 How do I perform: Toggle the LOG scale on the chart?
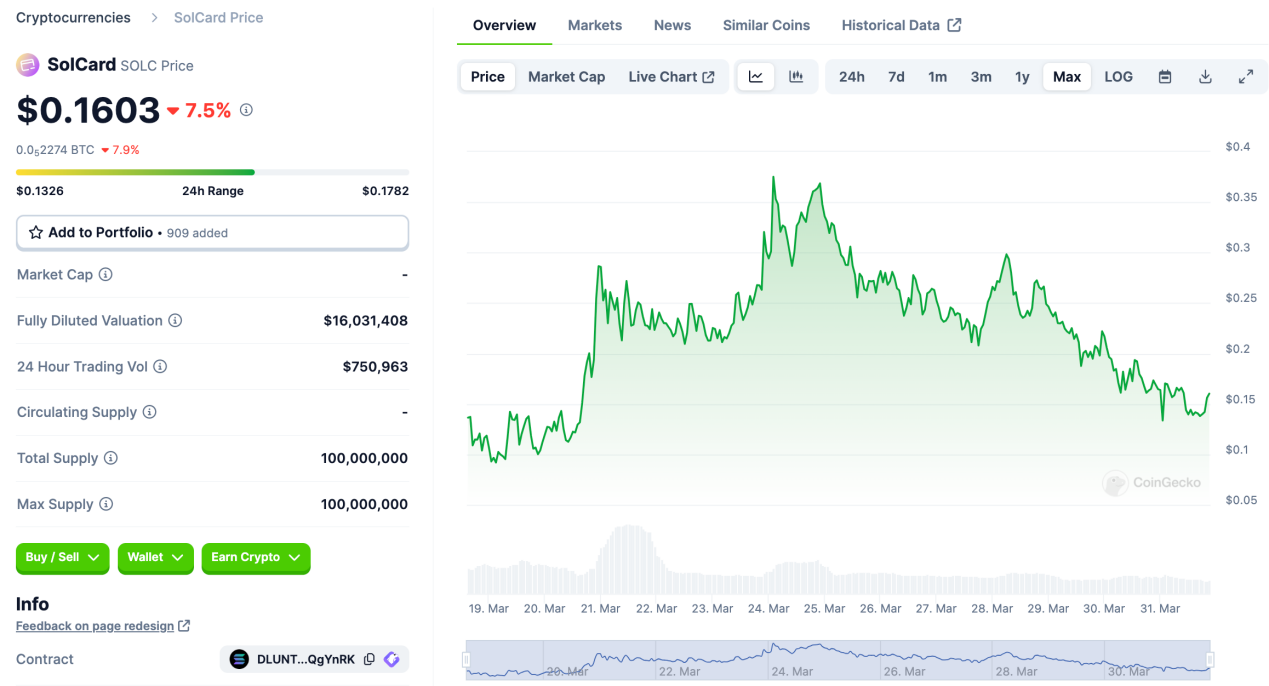tap(1118, 76)
